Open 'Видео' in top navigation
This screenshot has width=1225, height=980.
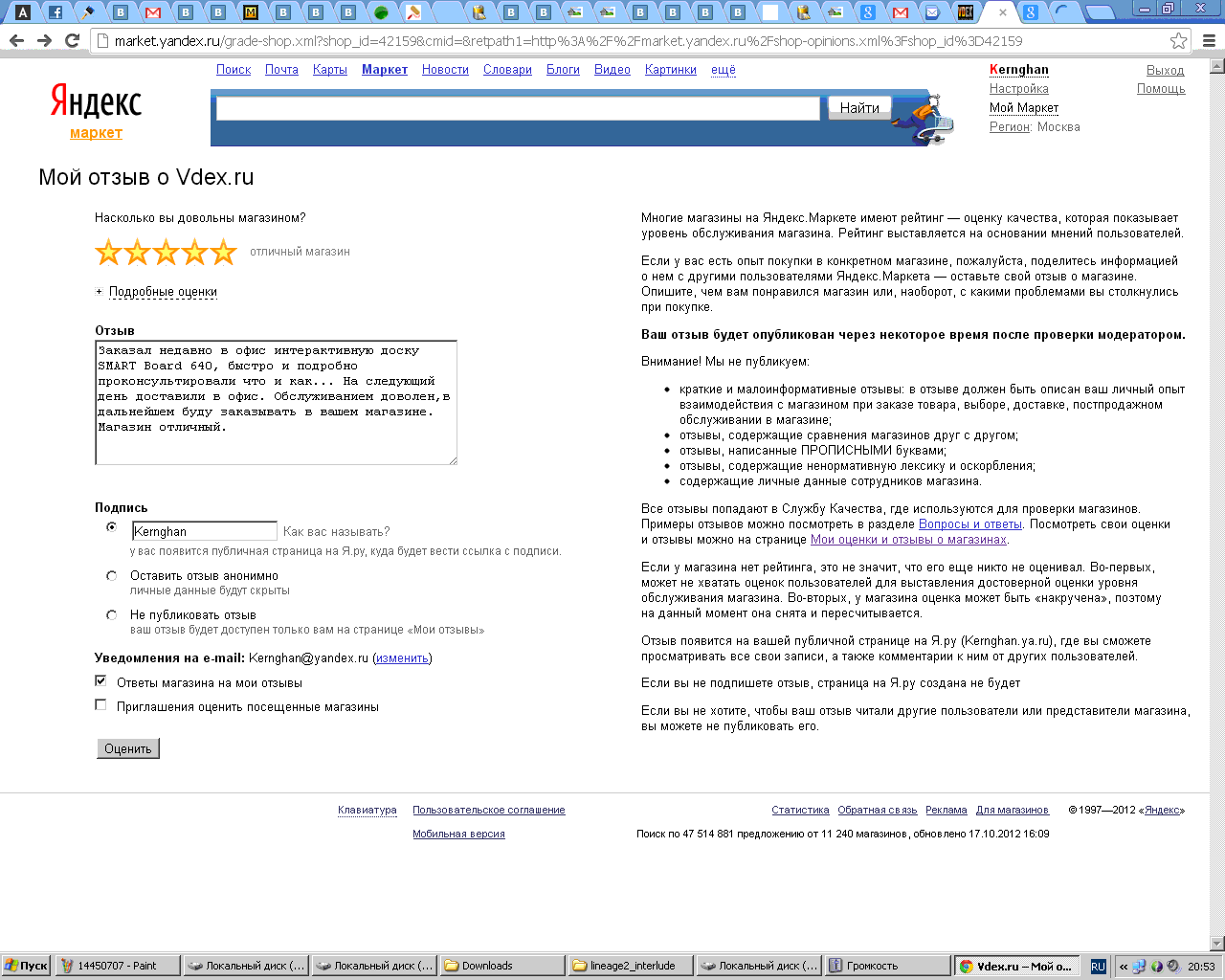point(612,70)
